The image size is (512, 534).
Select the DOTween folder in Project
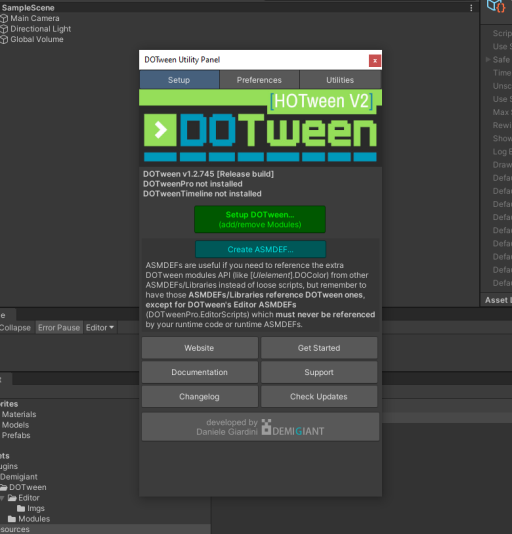[28, 487]
